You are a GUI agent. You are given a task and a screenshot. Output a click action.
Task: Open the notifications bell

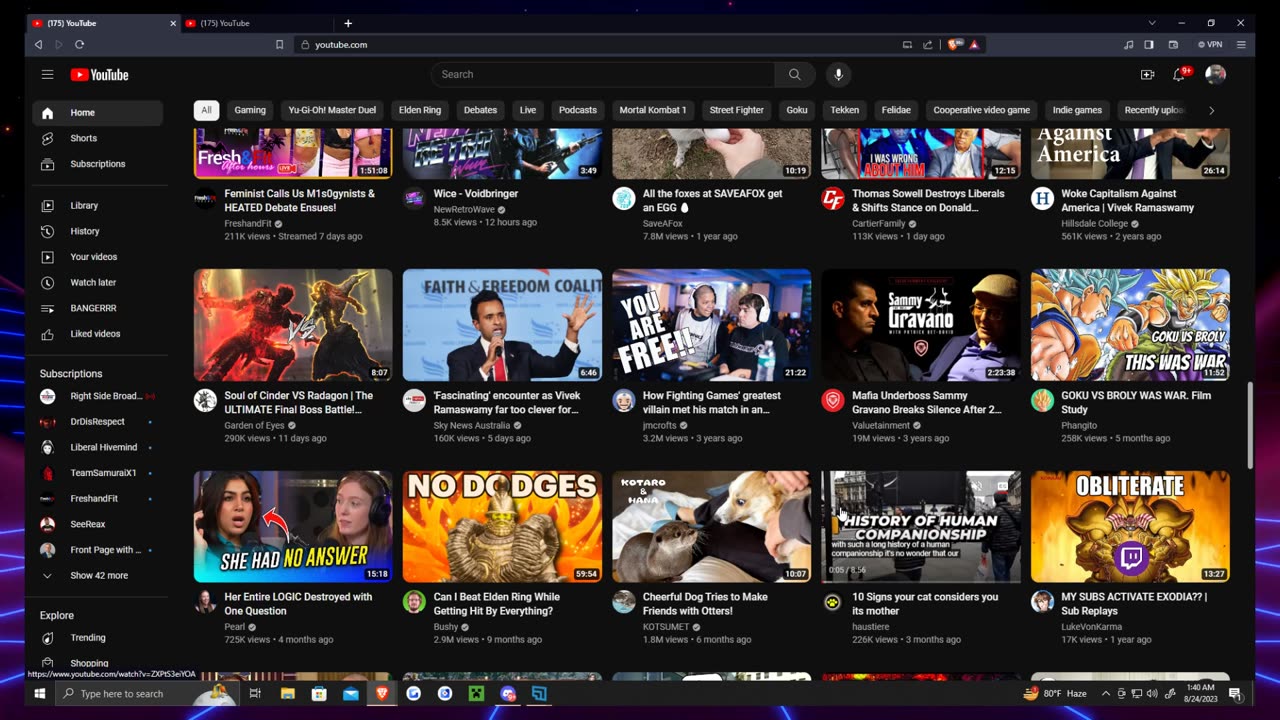pyautogui.click(x=1179, y=74)
